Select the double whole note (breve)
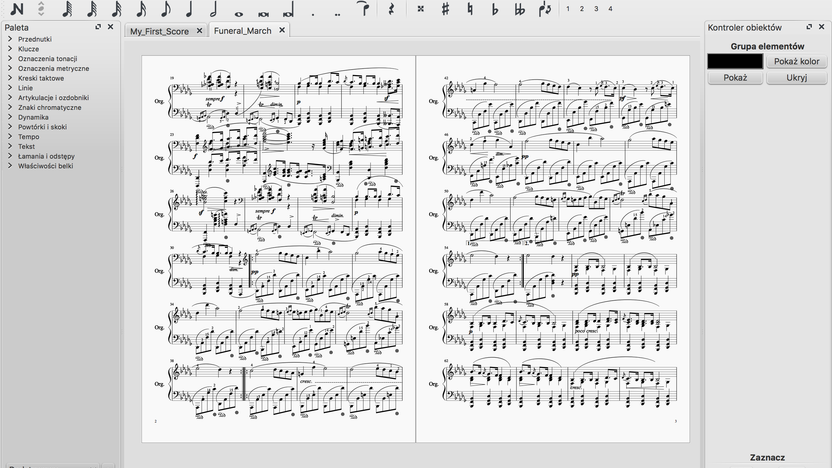 [x=263, y=14]
